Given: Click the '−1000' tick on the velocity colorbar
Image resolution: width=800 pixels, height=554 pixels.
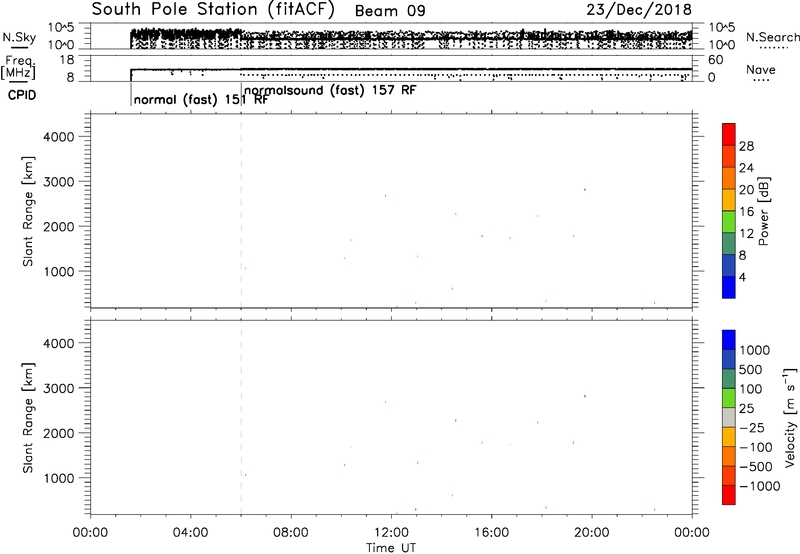Looking at the screenshot, I should pos(760,486).
